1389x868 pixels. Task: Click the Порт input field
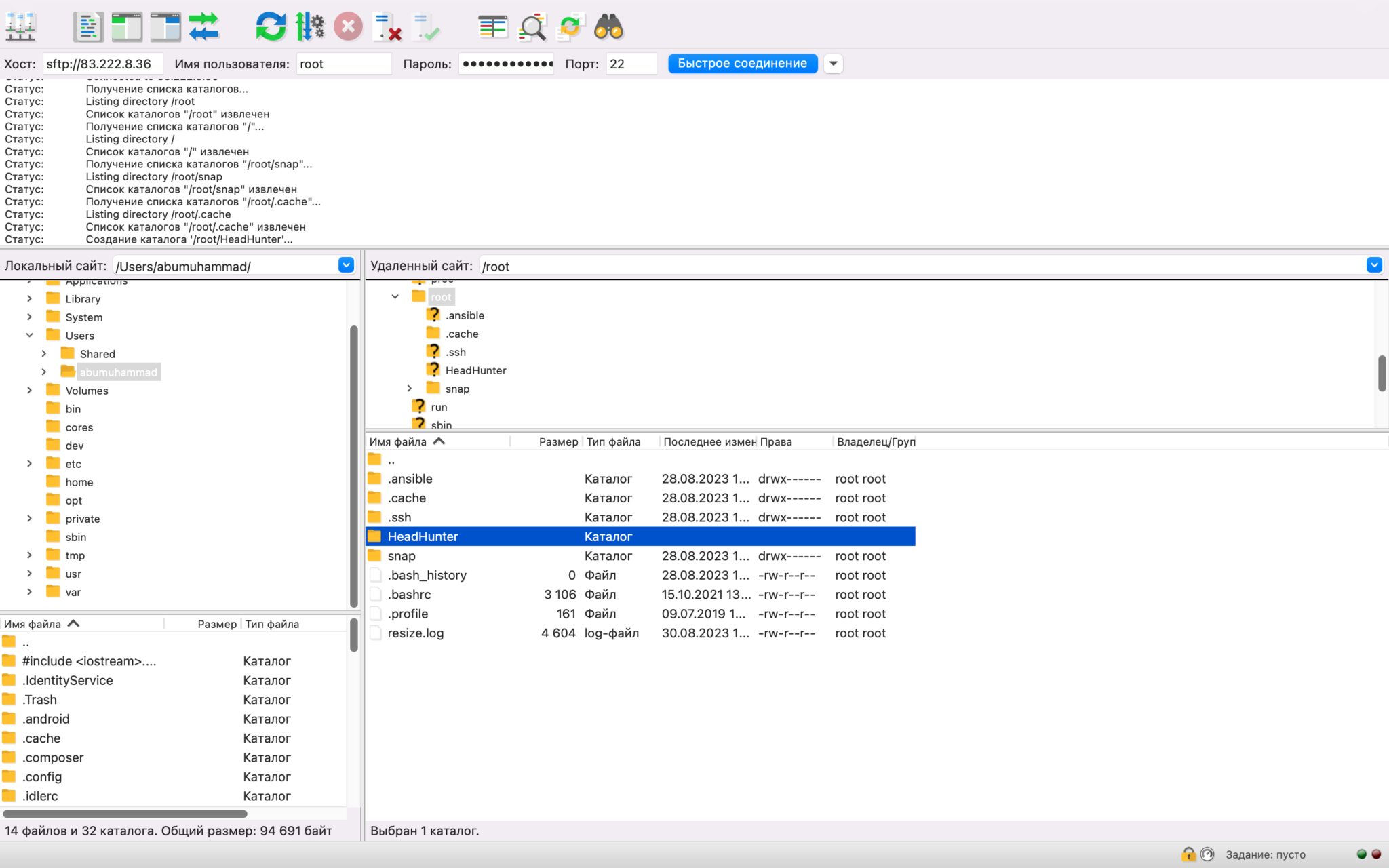pyautogui.click(x=631, y=64)
